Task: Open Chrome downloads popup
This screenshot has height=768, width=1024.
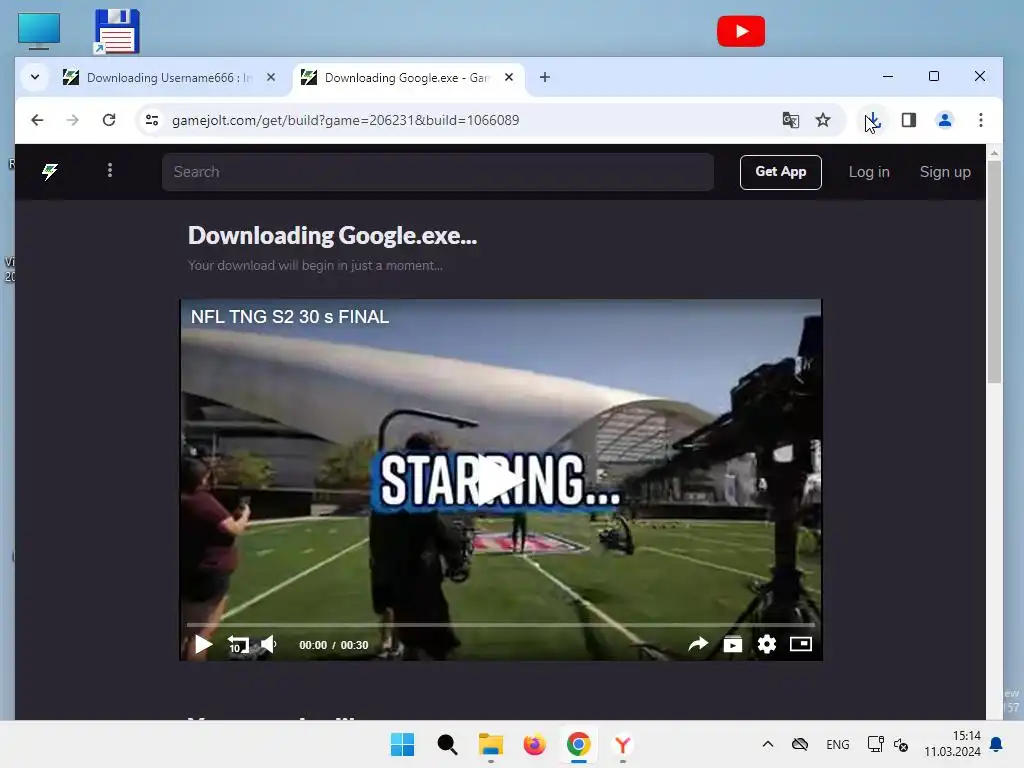Action: point(872,120)
